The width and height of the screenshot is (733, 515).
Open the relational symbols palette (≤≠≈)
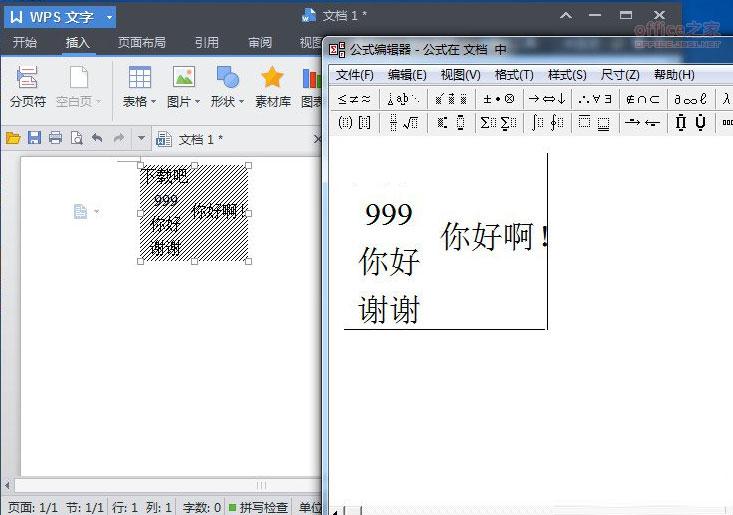coord(354,99)
